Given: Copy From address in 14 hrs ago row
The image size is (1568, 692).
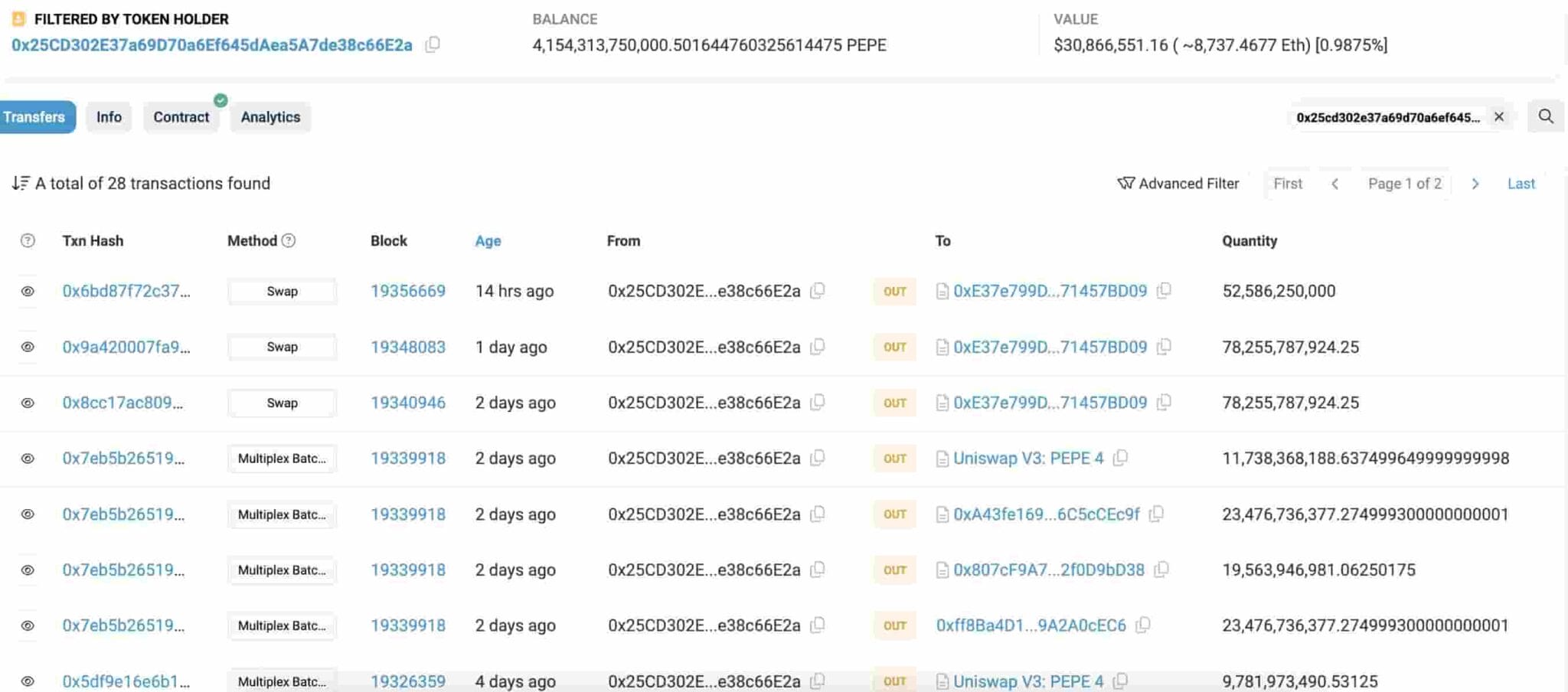Looking at the screenshot, I should 818,291.
